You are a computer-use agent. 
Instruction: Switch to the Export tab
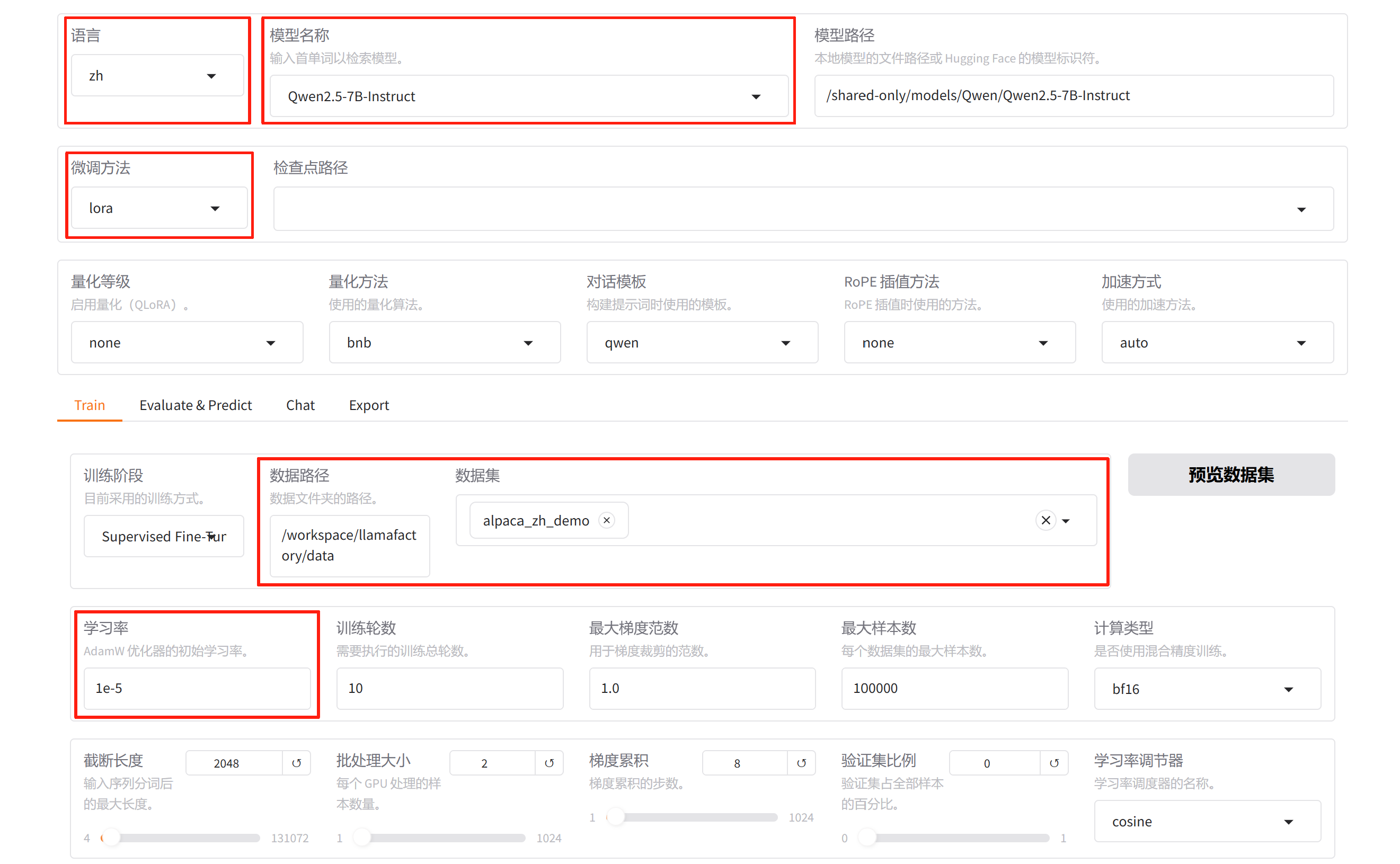369,405
